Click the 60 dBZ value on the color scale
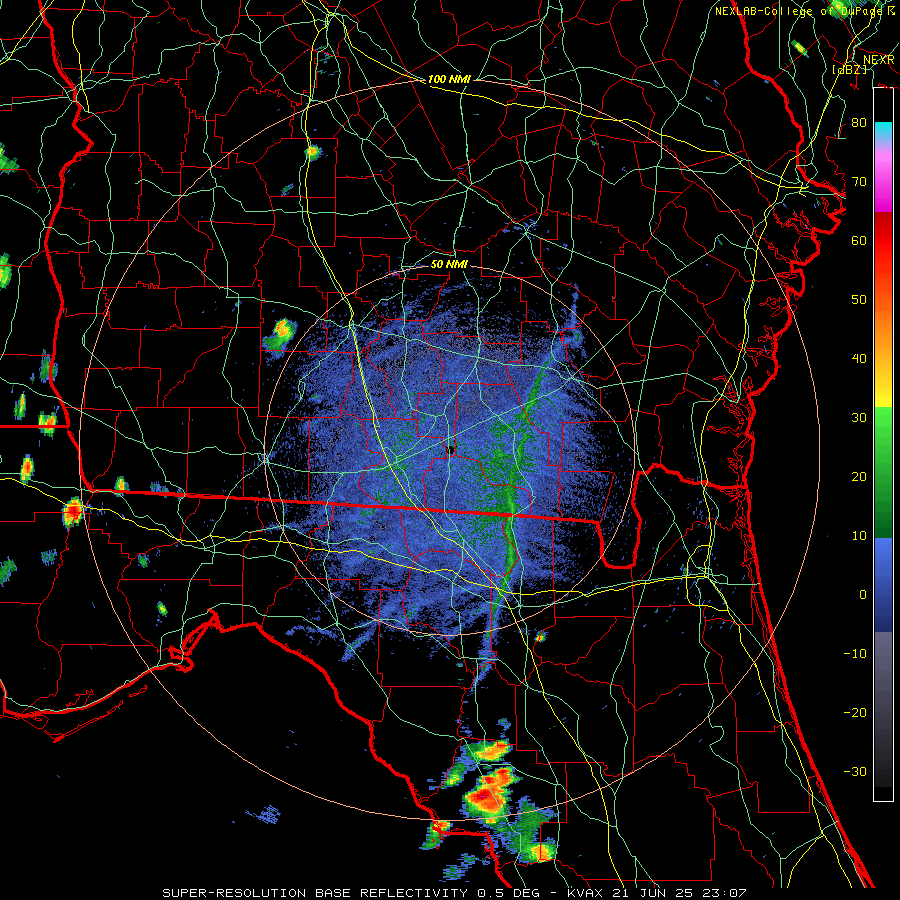Viewport: 900px width, 900px height. point(859,241)
